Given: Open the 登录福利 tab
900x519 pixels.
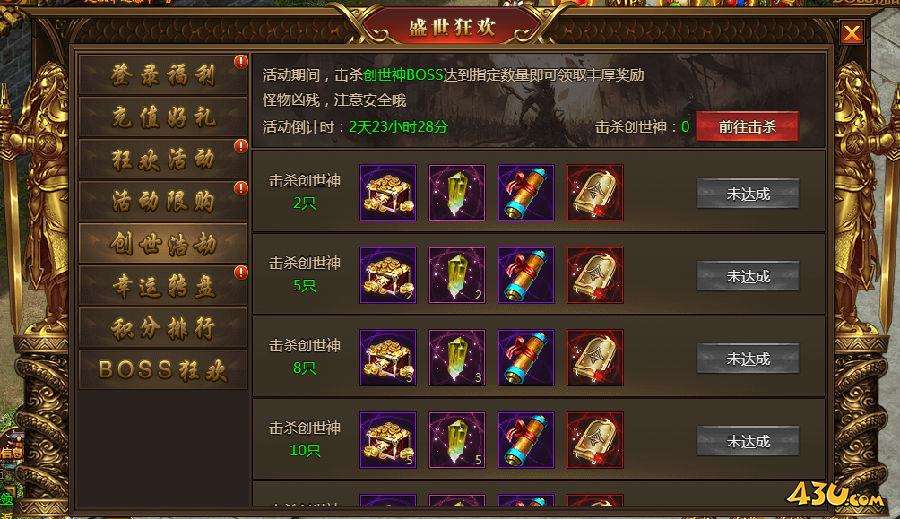Looking at the screenshot, I should point(163,75).
